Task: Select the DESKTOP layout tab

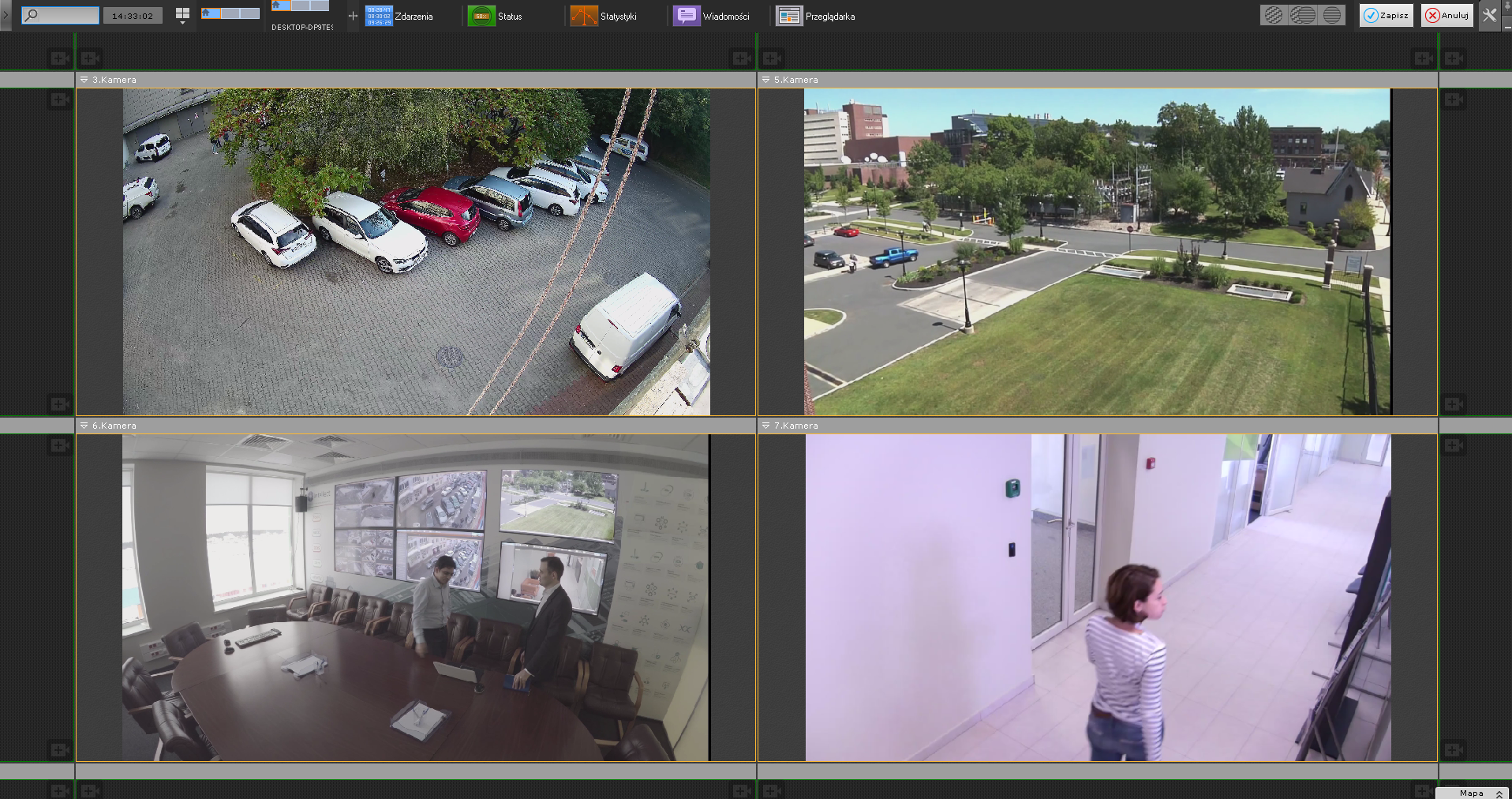Action: click(x=301, y=6)
